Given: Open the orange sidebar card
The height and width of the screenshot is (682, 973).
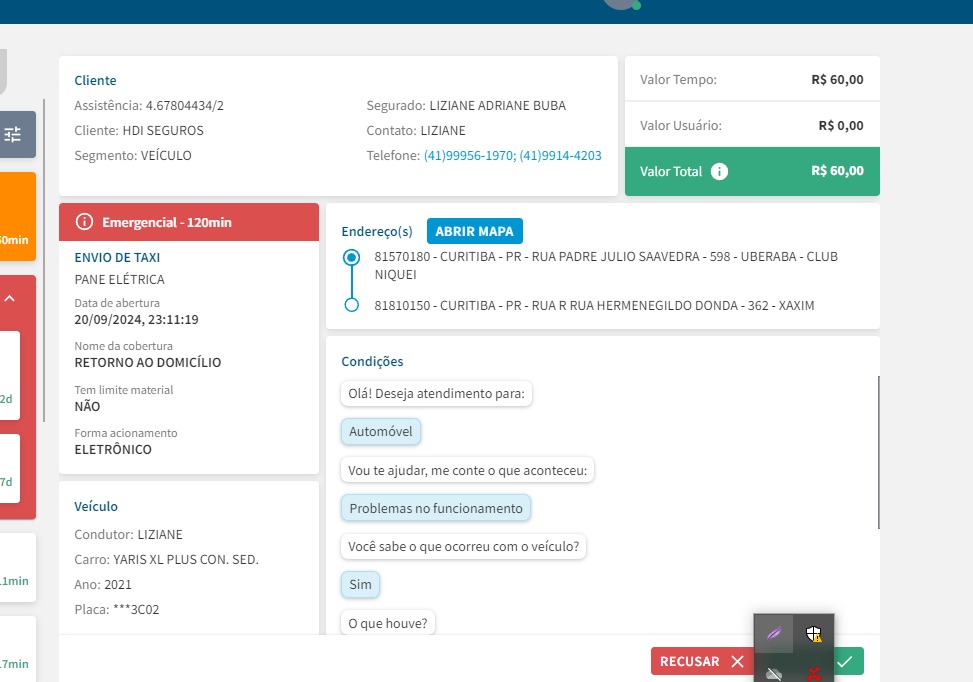Looking at the screenshot, I should (17, 216).
